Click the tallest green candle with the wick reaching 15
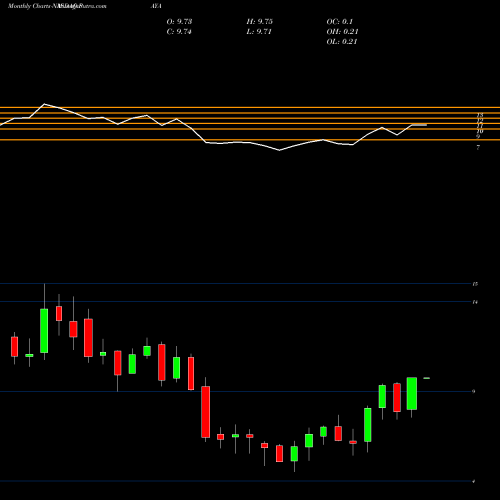The image size is (500, 500). pyautogui.click(x=44, y=331)
